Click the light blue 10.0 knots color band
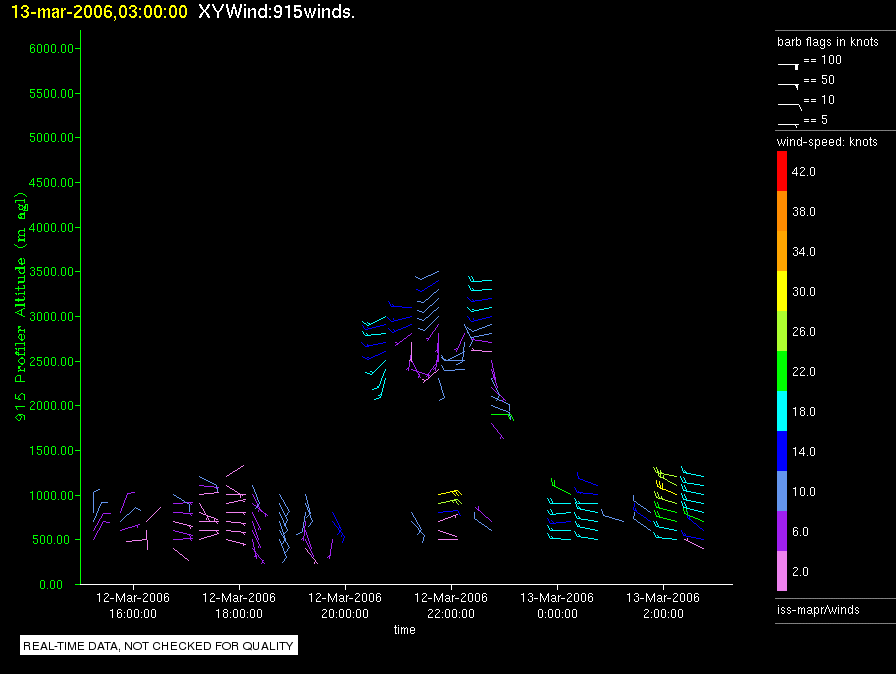 (782, 491)
